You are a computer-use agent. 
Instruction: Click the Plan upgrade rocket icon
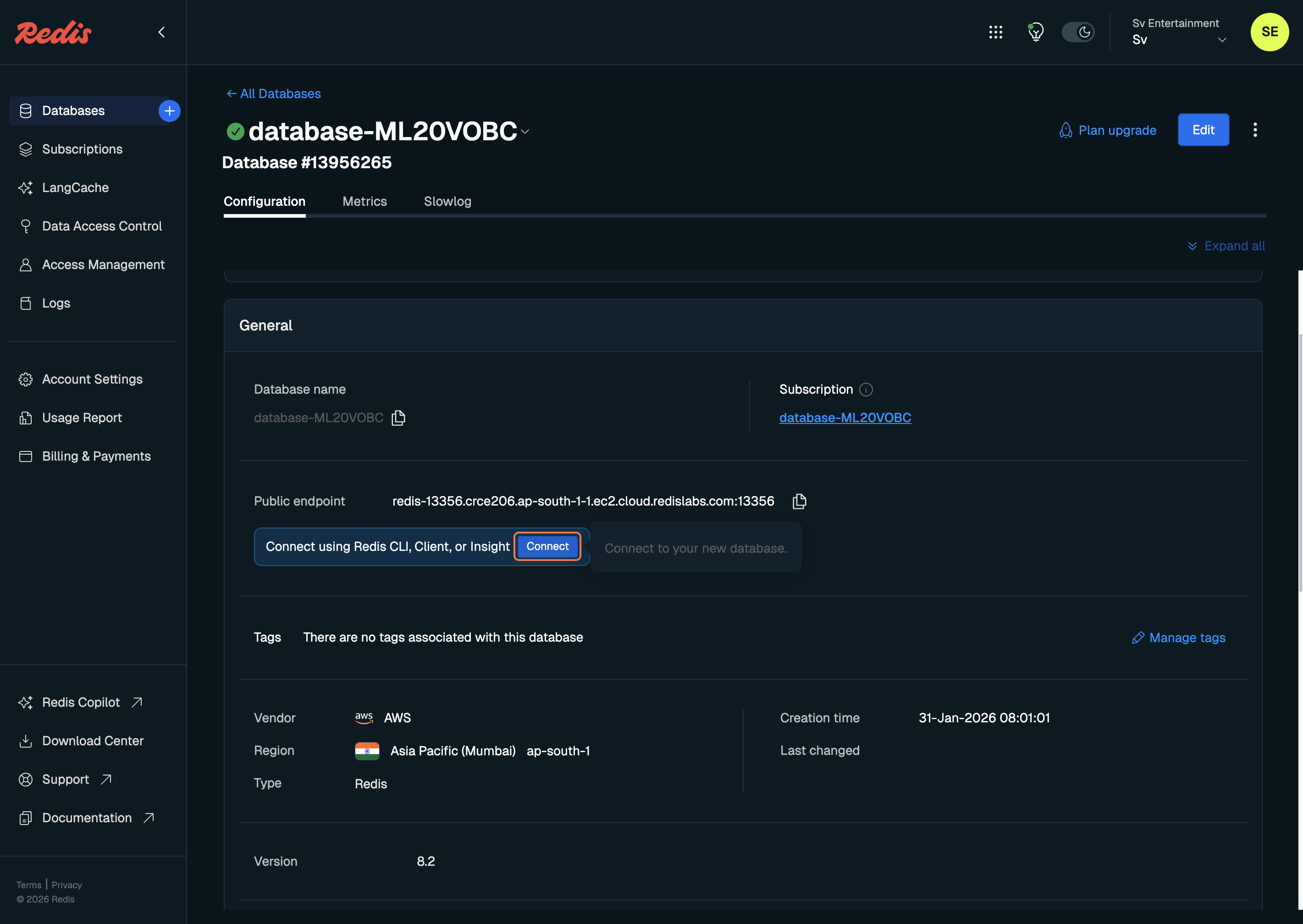click(x=1066, y=130)
